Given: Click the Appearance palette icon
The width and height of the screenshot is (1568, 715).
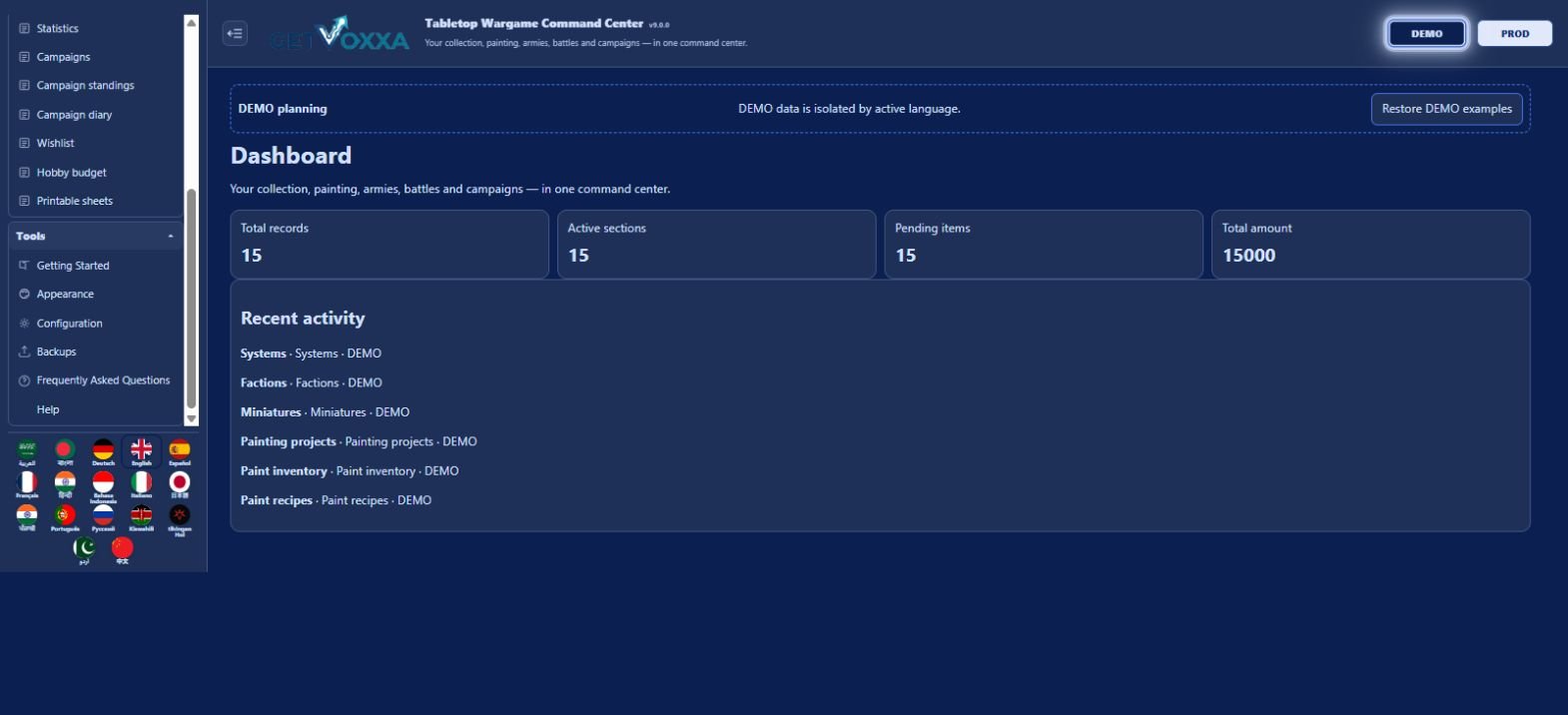Looking at the screenshot, I should 24,294.
